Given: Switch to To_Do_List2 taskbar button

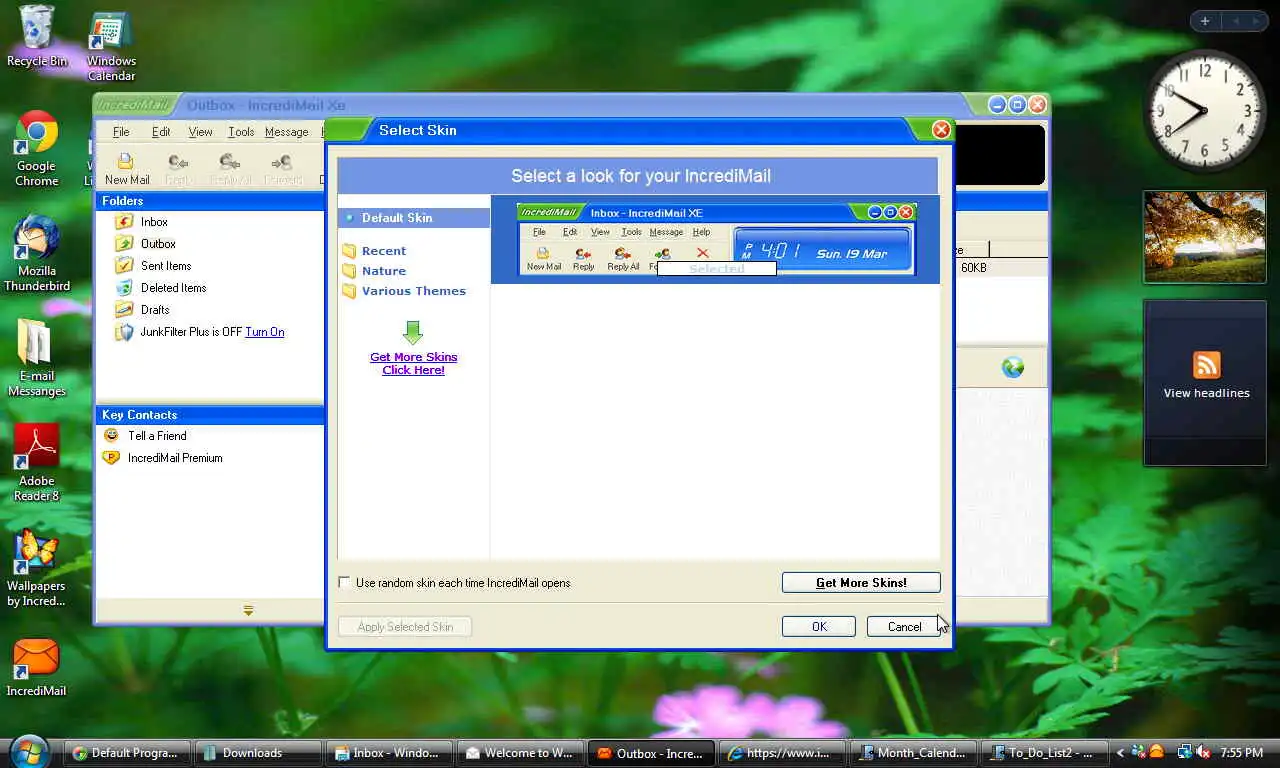Looking at the screenshot, I should 1043,753.
